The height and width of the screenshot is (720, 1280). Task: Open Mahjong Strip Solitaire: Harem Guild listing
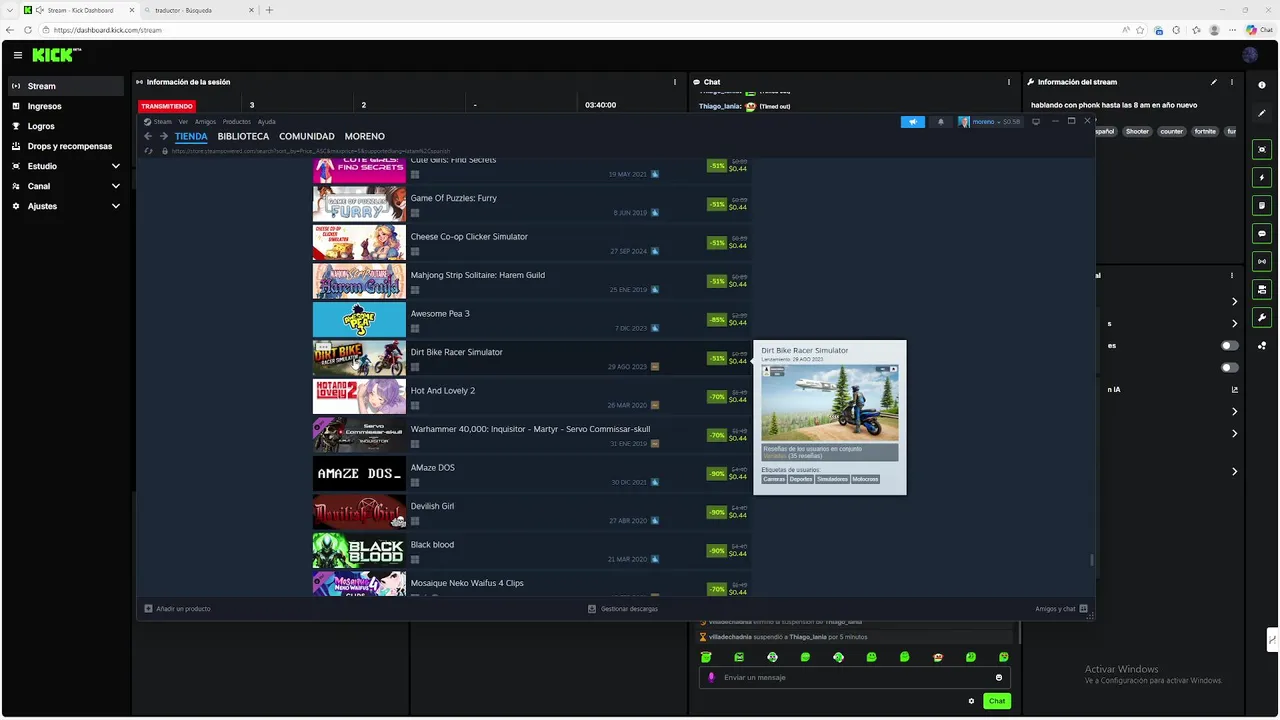click(x=531, y=281)
